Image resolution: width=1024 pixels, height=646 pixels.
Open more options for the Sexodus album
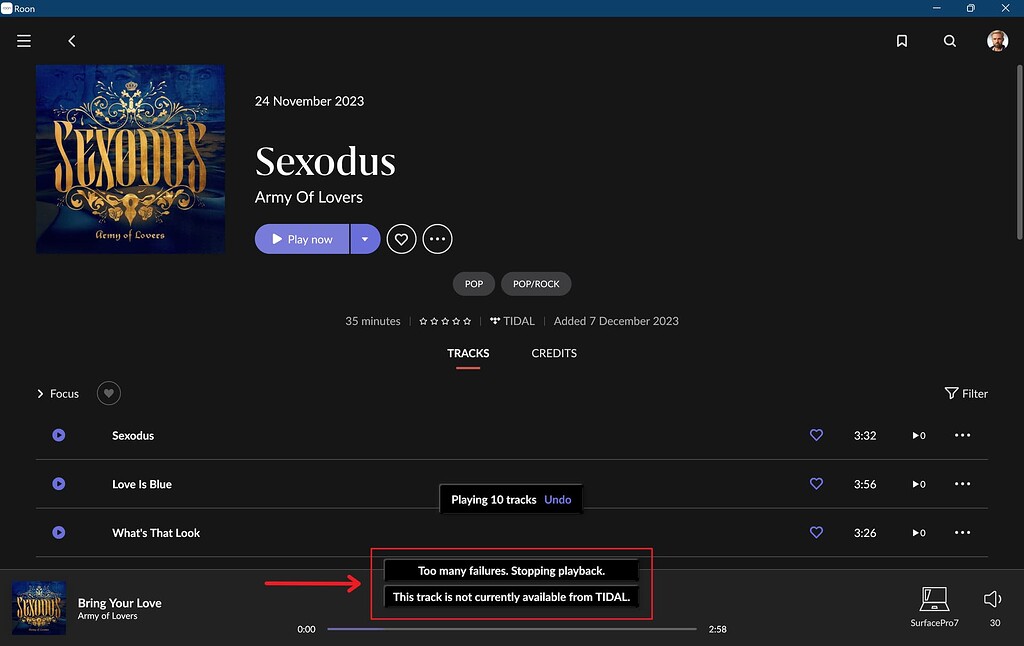click(437, 238)
